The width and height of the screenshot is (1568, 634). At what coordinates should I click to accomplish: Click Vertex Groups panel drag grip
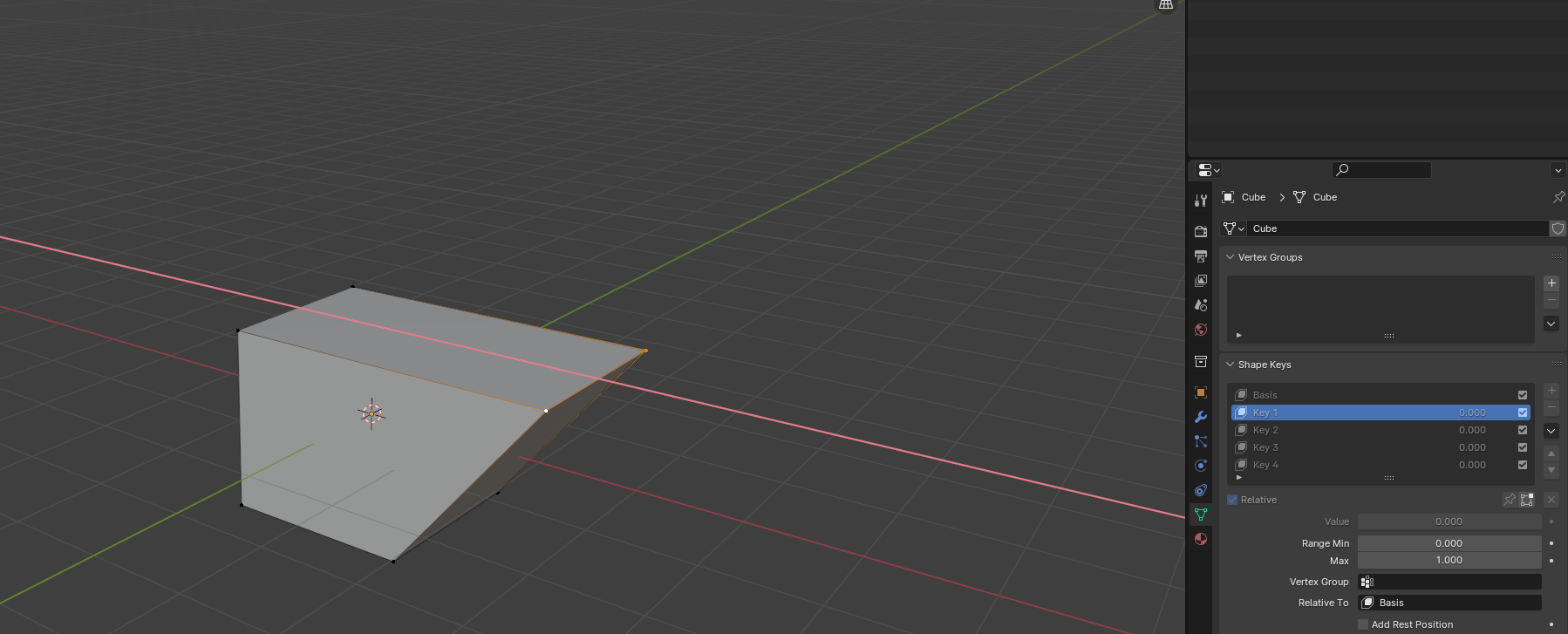(x=1556, y=256)
